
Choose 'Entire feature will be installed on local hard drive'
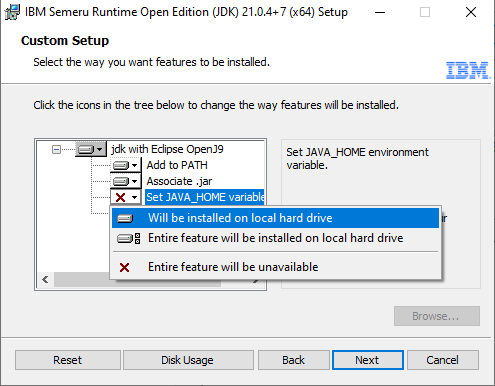(275, 238)
